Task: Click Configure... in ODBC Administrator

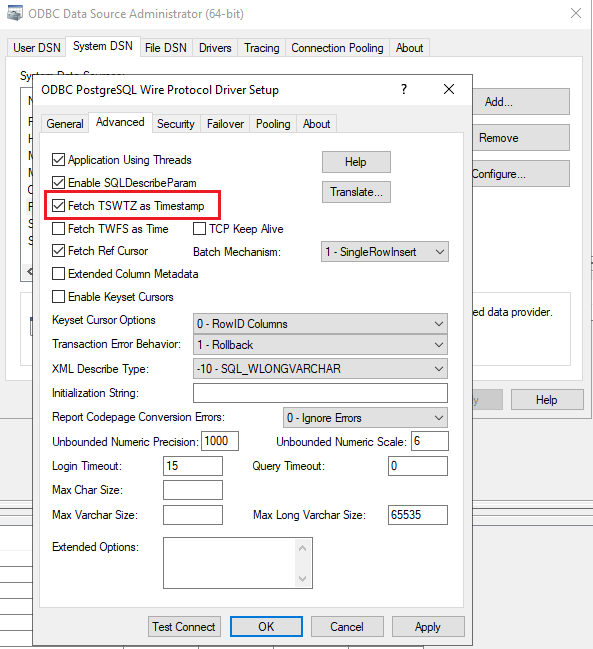Action: coord(521,173)
